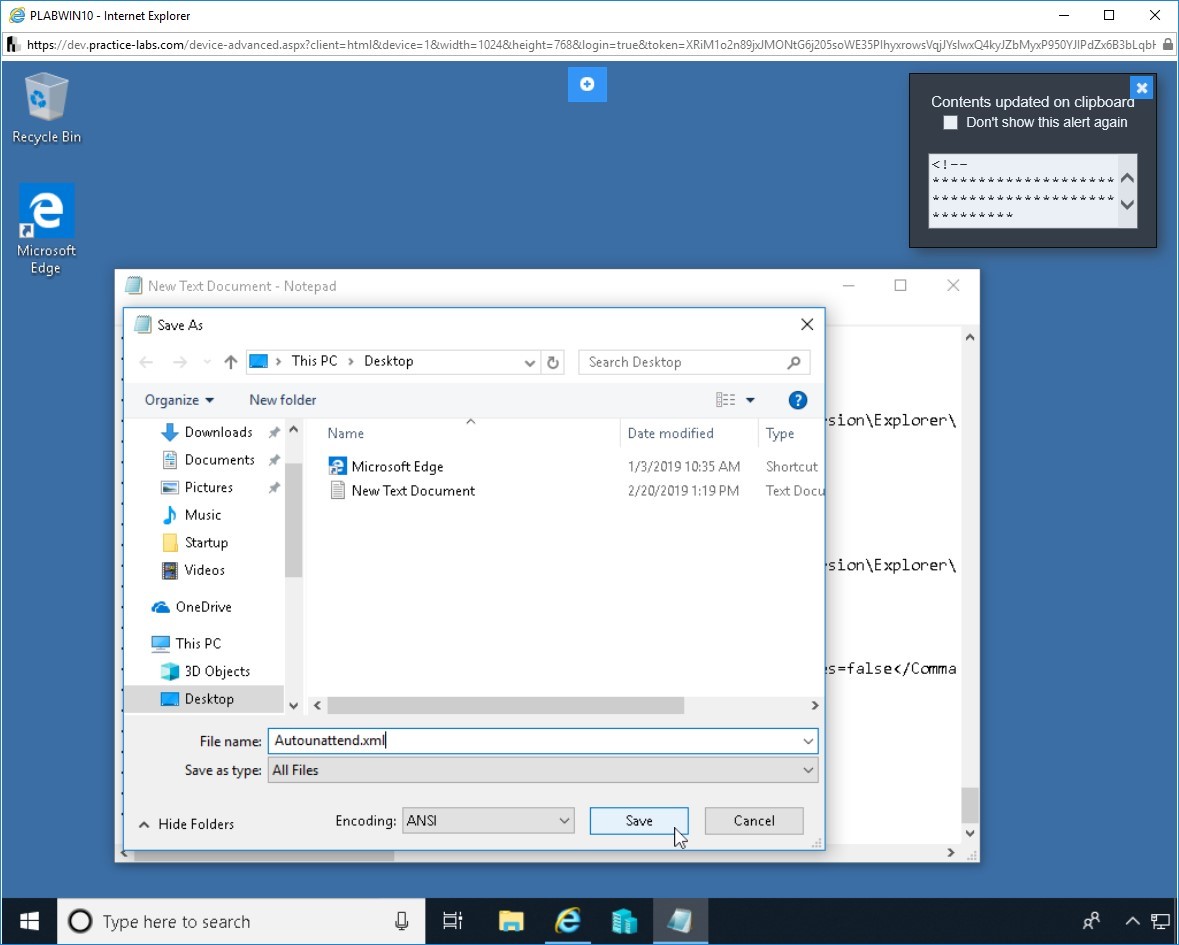Select the Startup folder in navigation pane
The width and height of the screenshot is (1179, 945).
[x=205, y=543]
